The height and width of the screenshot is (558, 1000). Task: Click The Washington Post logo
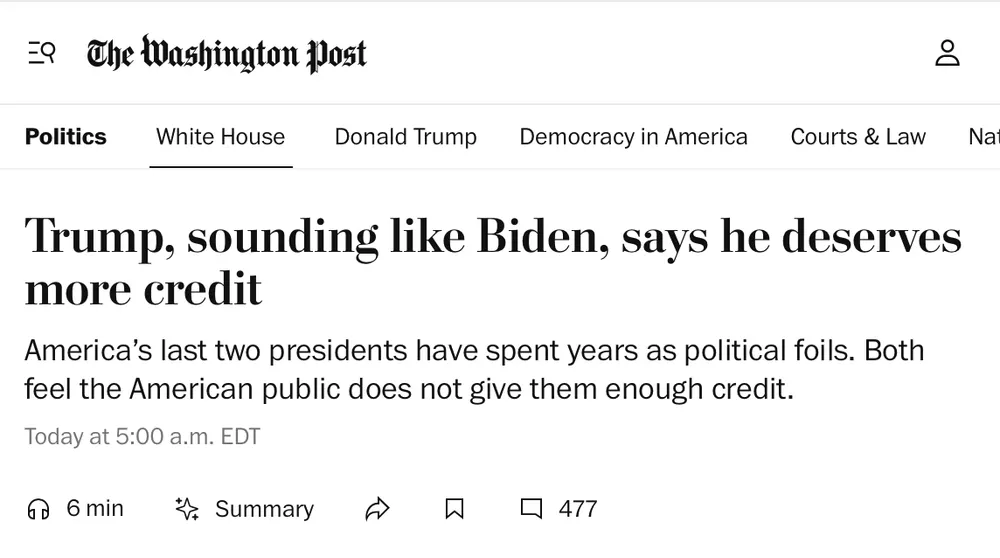point(227,53)
